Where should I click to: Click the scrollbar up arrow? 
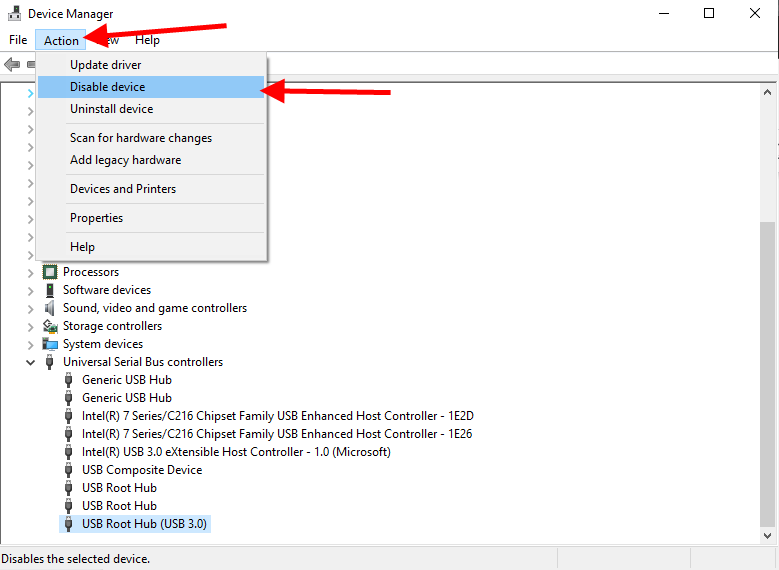[x=767, y=92]
